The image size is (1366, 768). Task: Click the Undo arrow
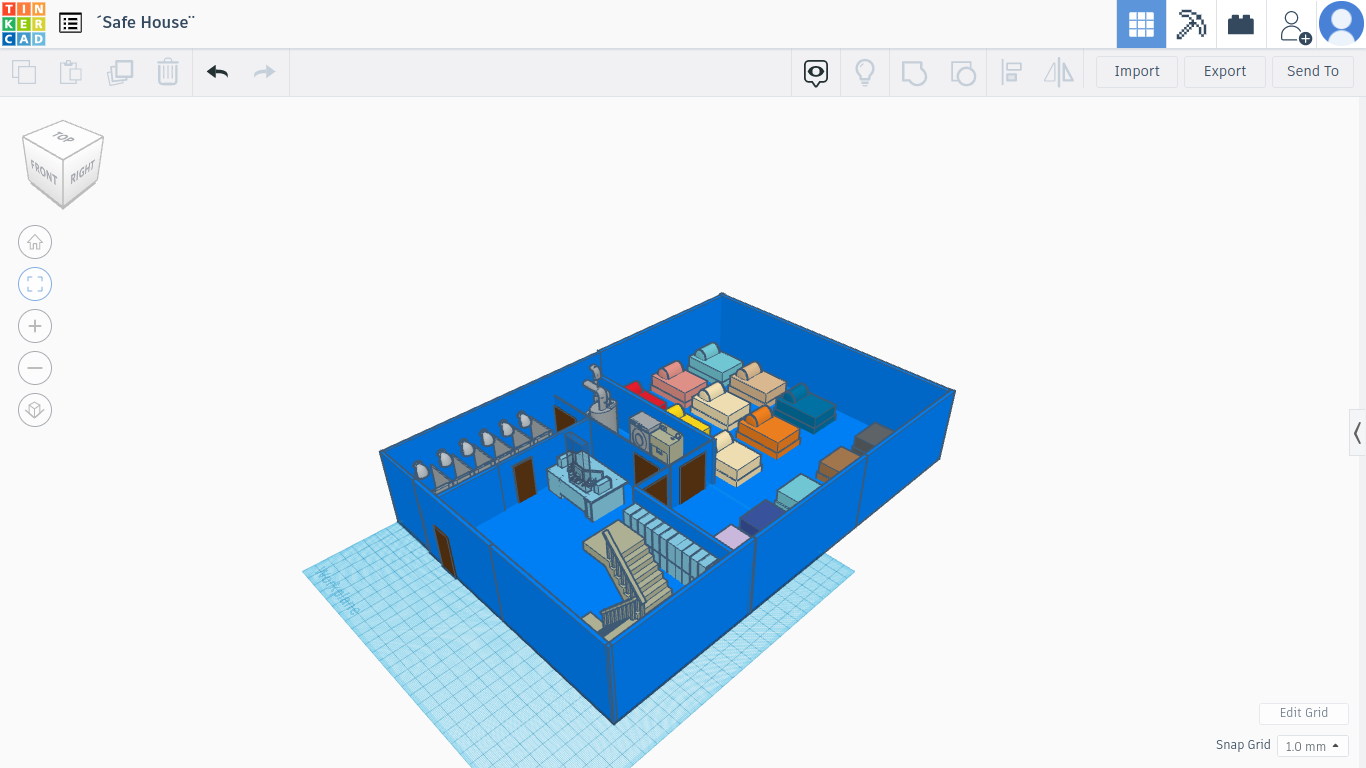click(217, 72)
